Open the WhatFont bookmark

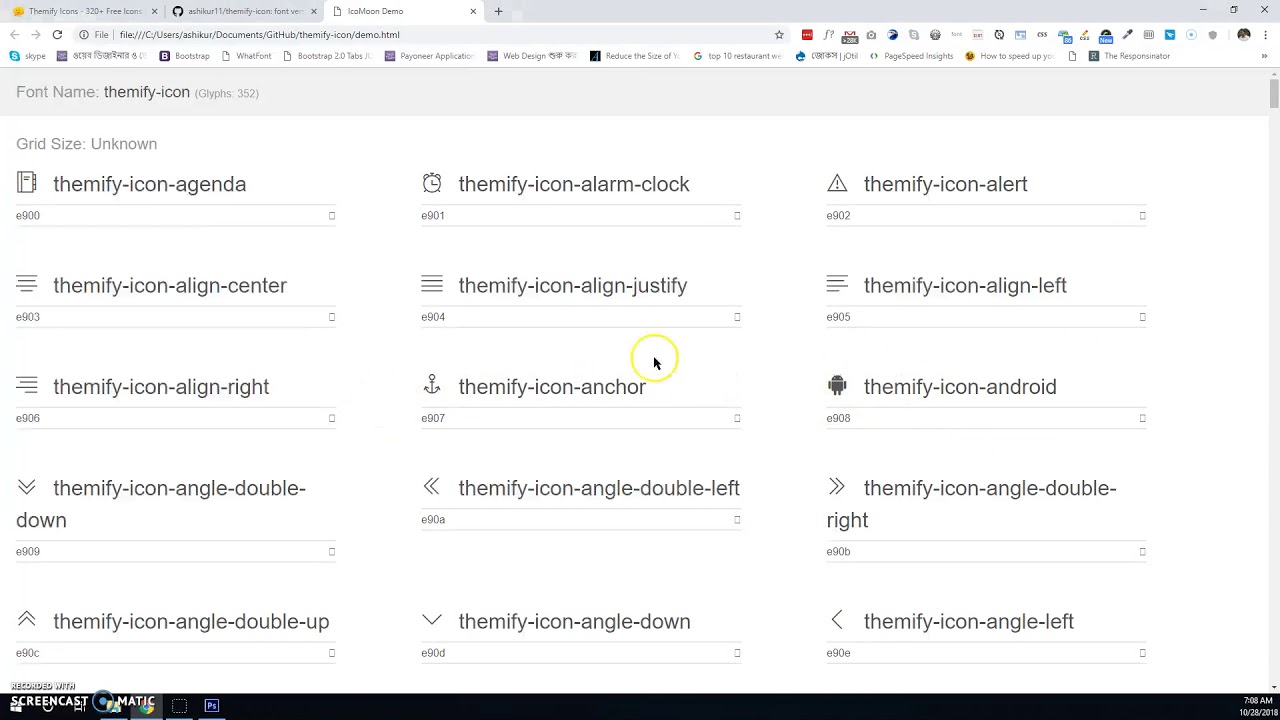click(247, 56)
